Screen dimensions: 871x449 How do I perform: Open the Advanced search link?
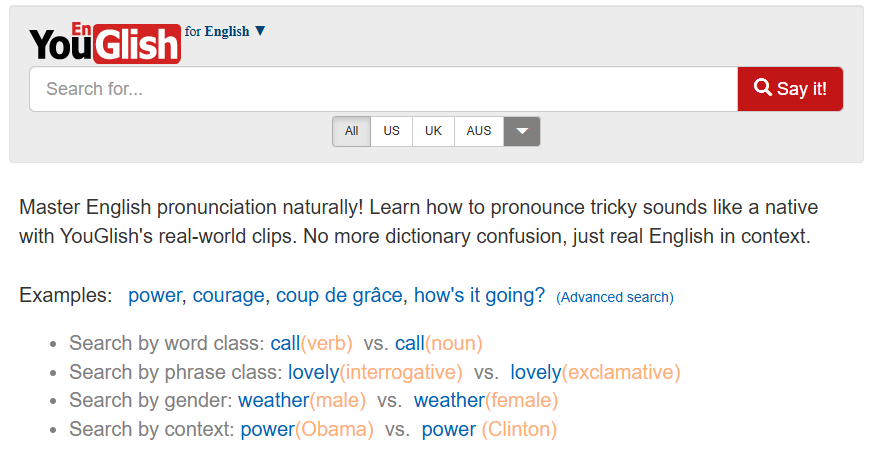[615, 297]
